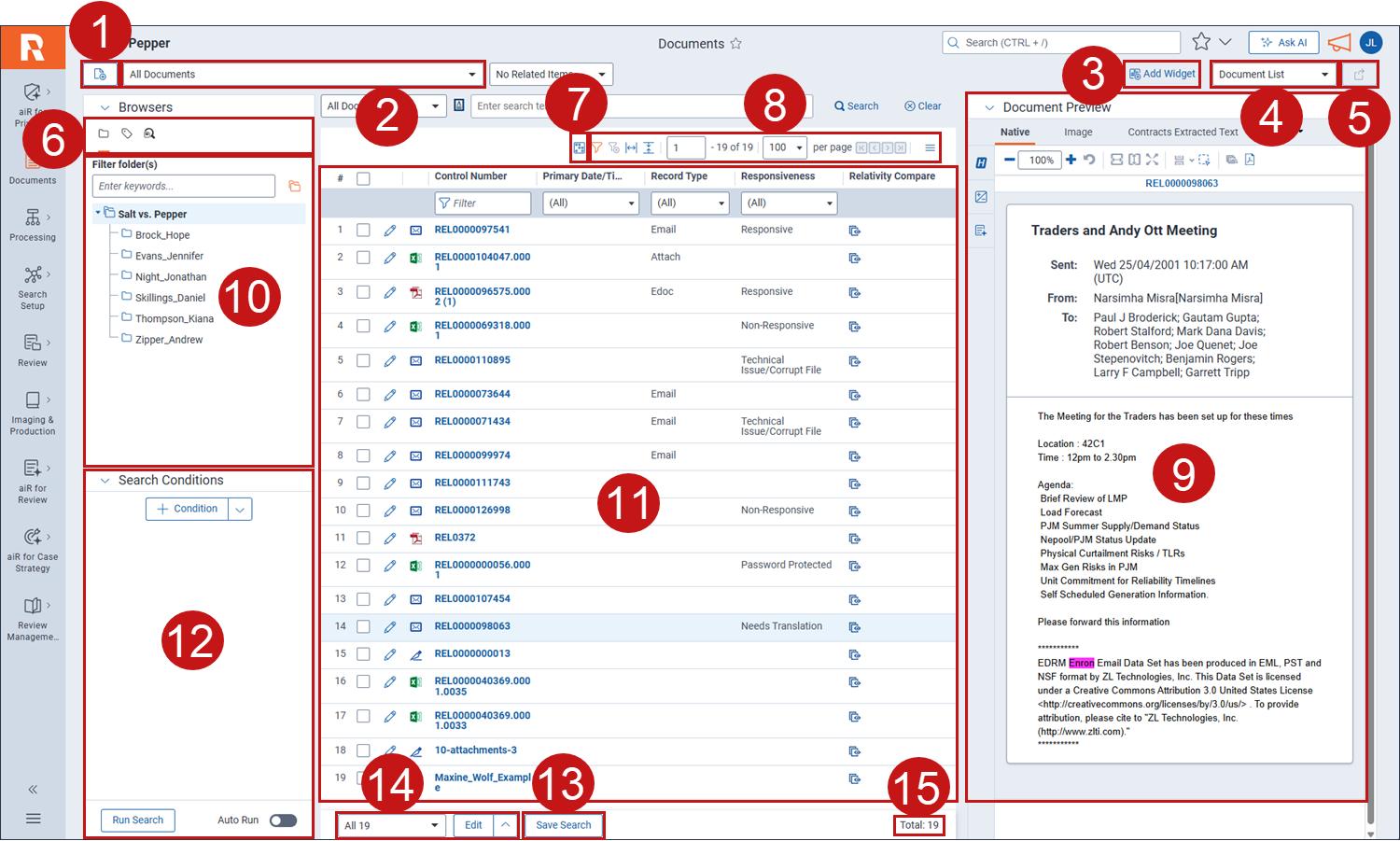The height and width of the screenshot is (841, 1400).
Task: Click the zoom in plus icon in viewer
Action: 1071,160
